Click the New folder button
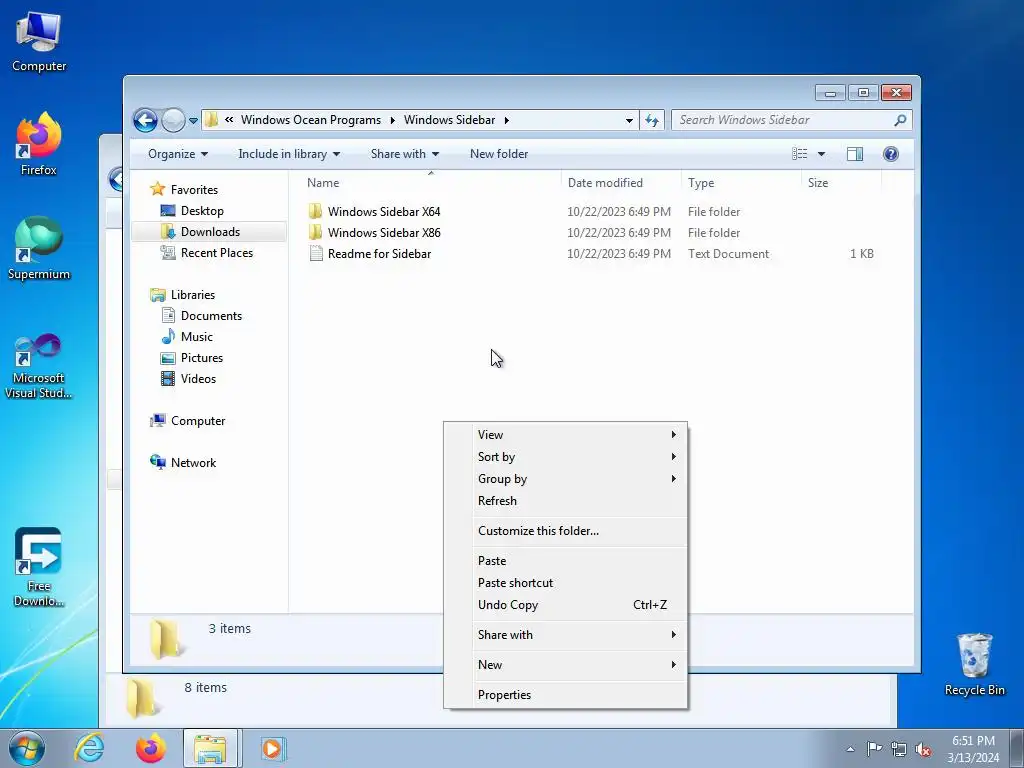Screen dimensions: 1024x768 [499, 154]
